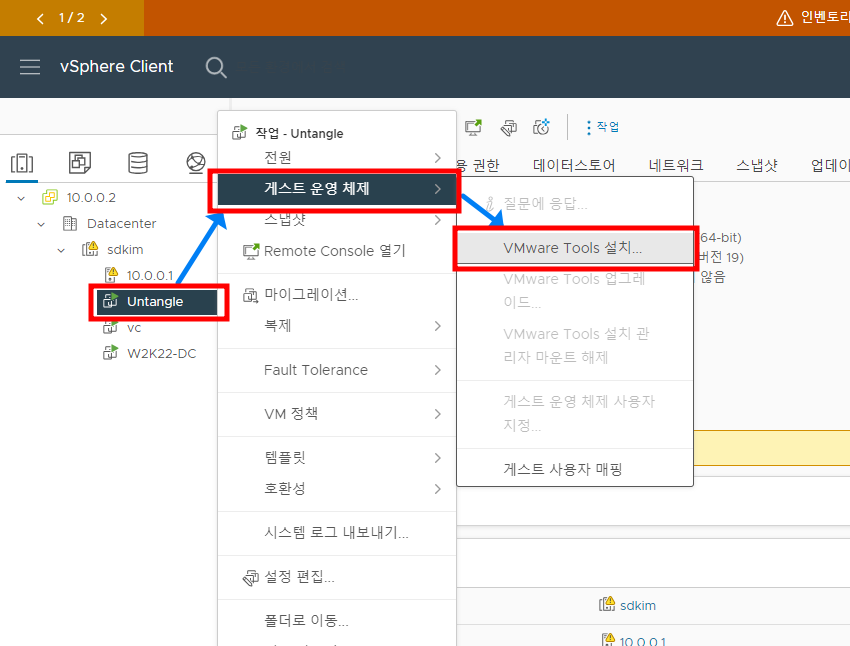Open the 네트워크 tab
Viewport: 850px width, 646px height.
point(676,165)
